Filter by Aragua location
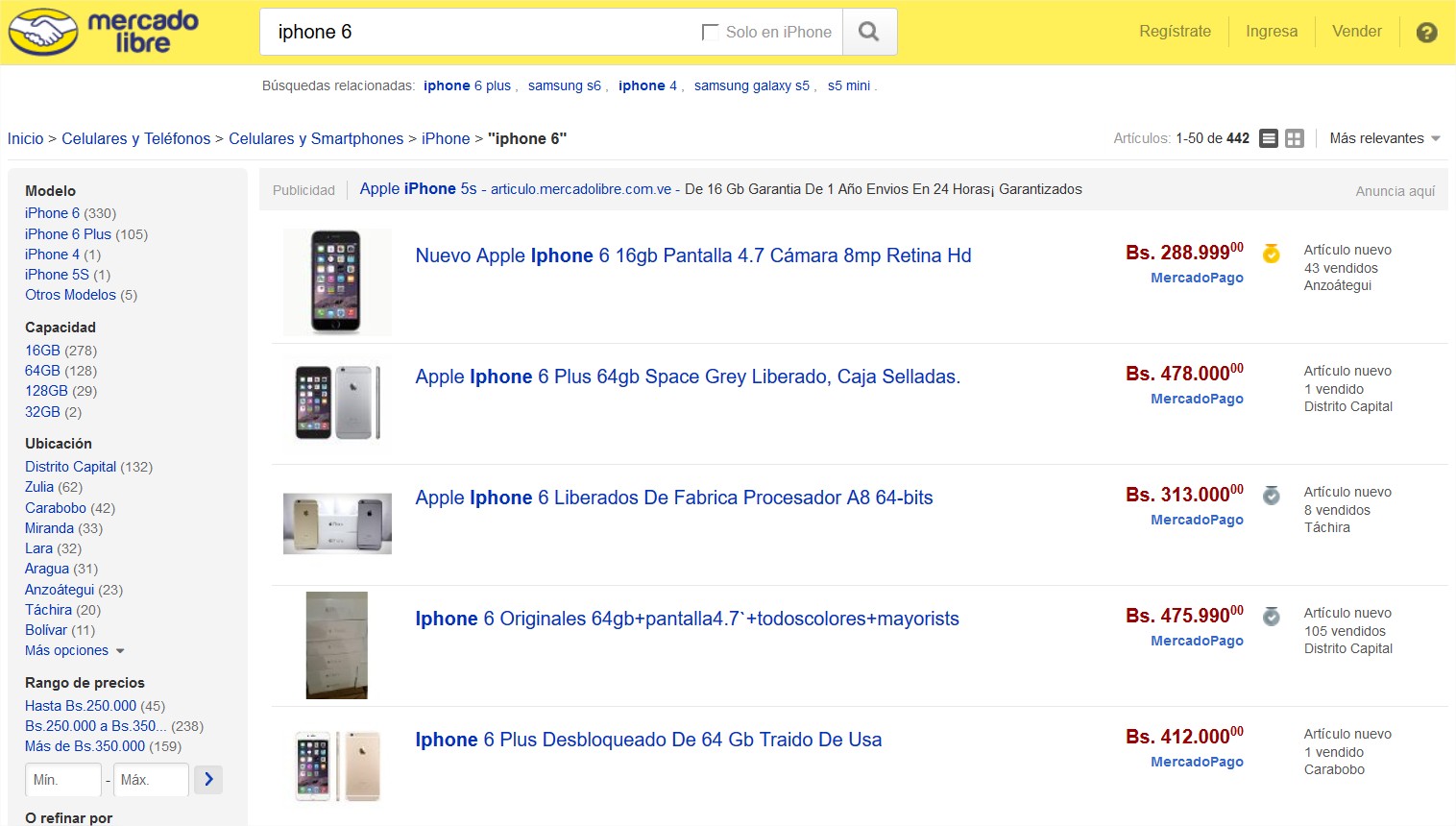 (x=47, y=569)
